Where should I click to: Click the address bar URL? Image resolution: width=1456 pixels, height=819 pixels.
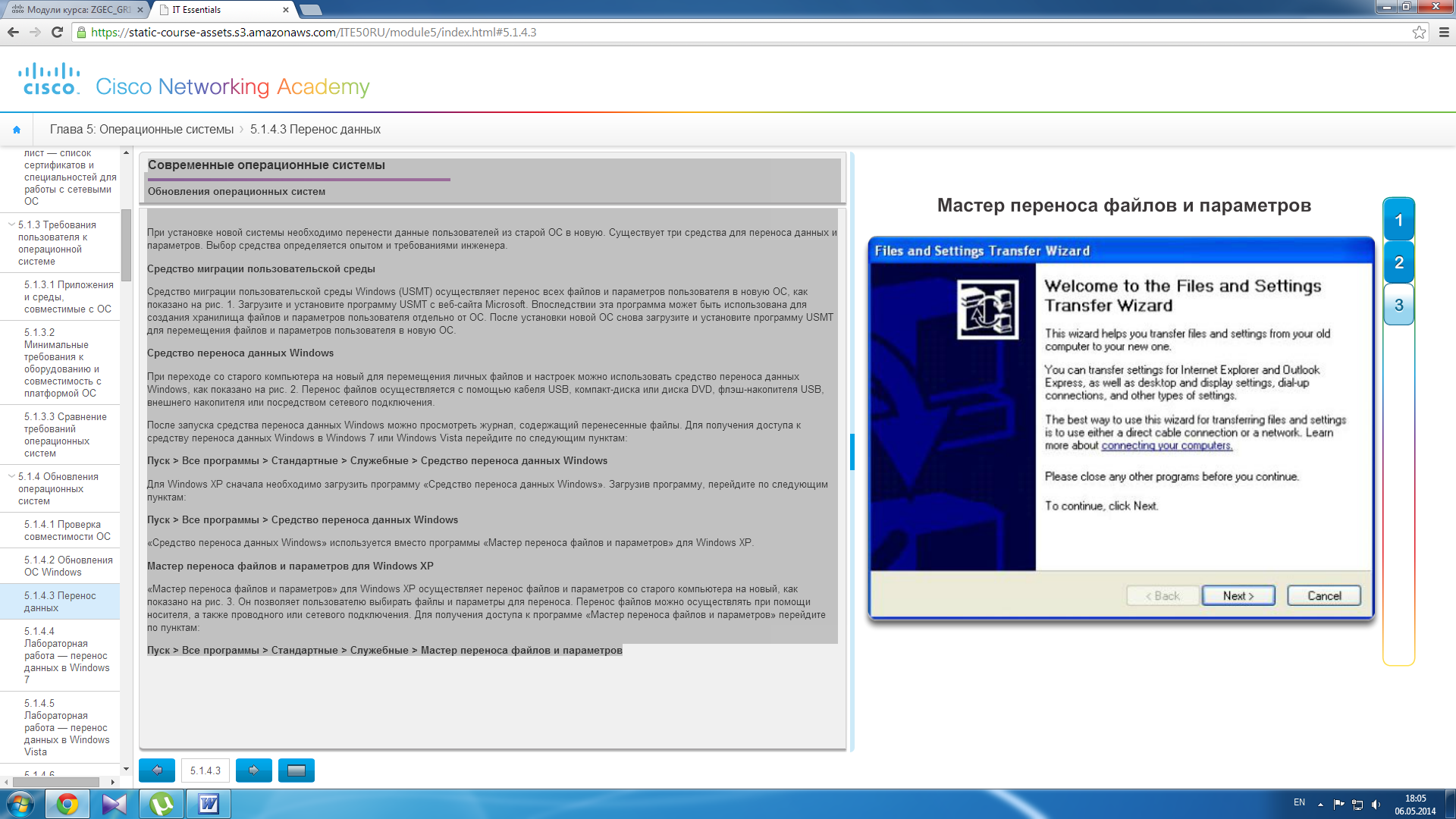click(x=314, y=32)
